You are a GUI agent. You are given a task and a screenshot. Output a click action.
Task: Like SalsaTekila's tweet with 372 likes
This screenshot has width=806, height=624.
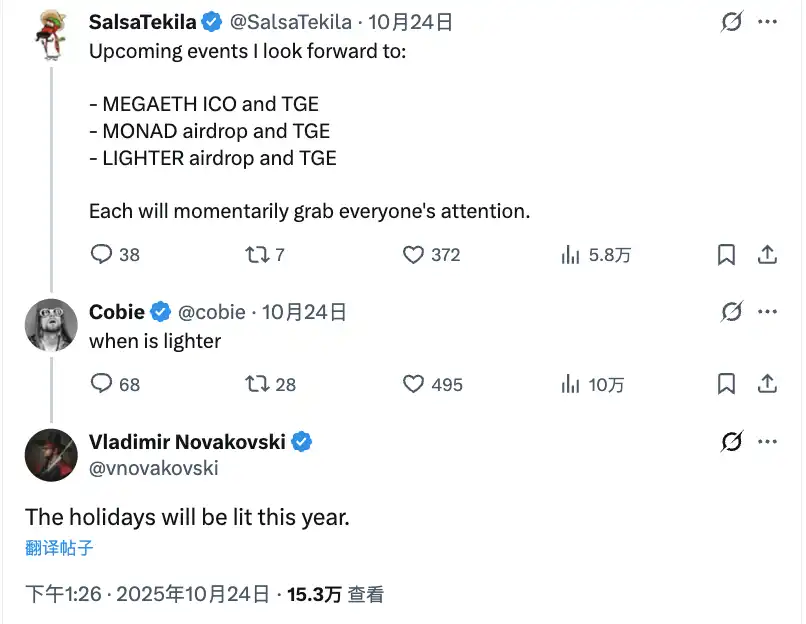[414, 255]
